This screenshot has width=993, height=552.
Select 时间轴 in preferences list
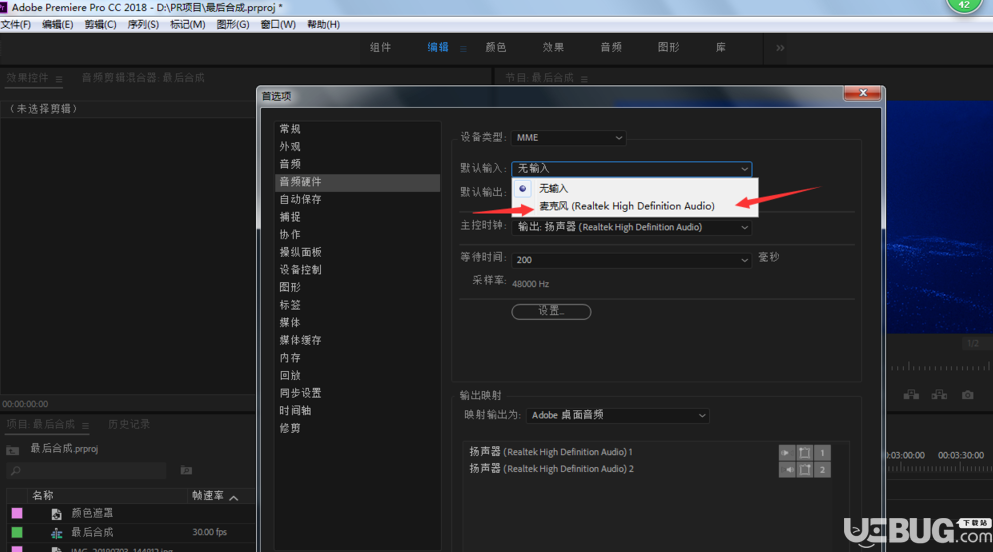295,411
